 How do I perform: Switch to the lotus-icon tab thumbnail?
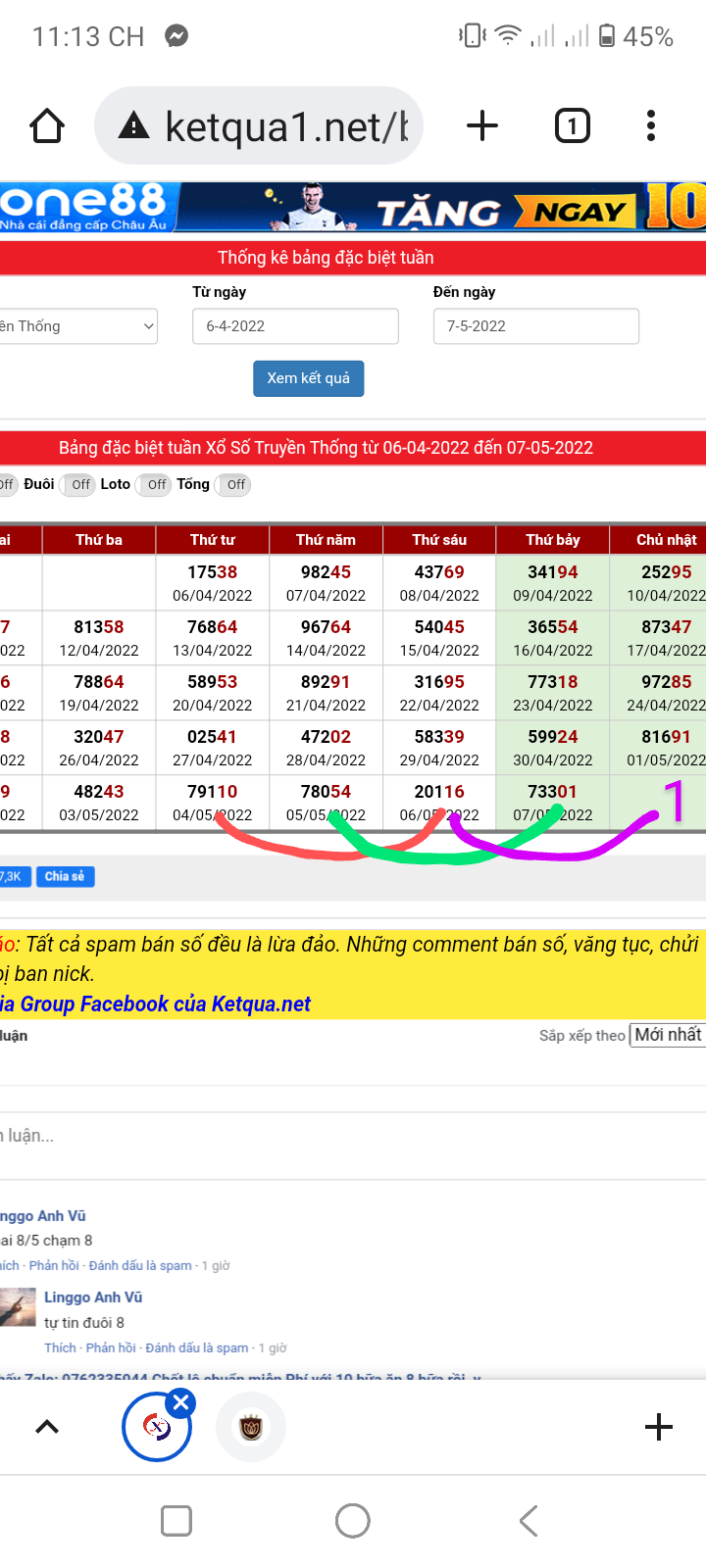point(251,1427)
